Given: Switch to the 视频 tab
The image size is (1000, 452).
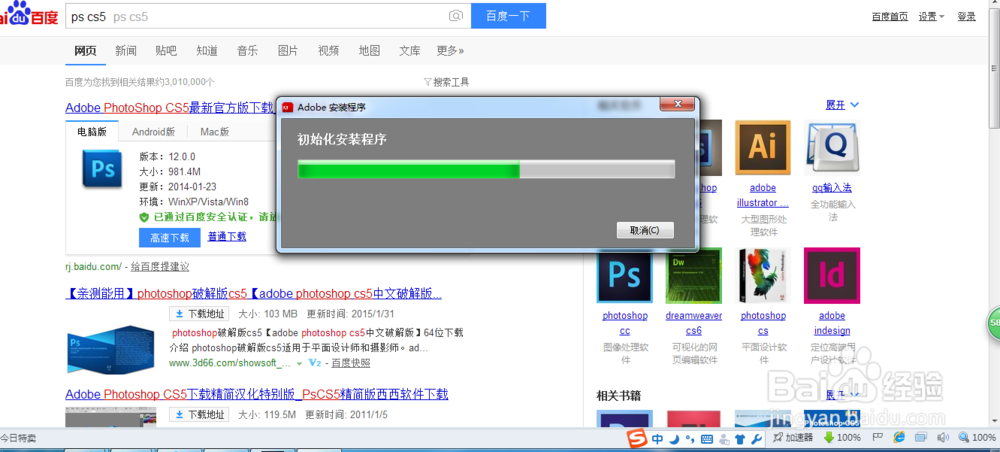Looking at the screenshot, I should point(328,50).
